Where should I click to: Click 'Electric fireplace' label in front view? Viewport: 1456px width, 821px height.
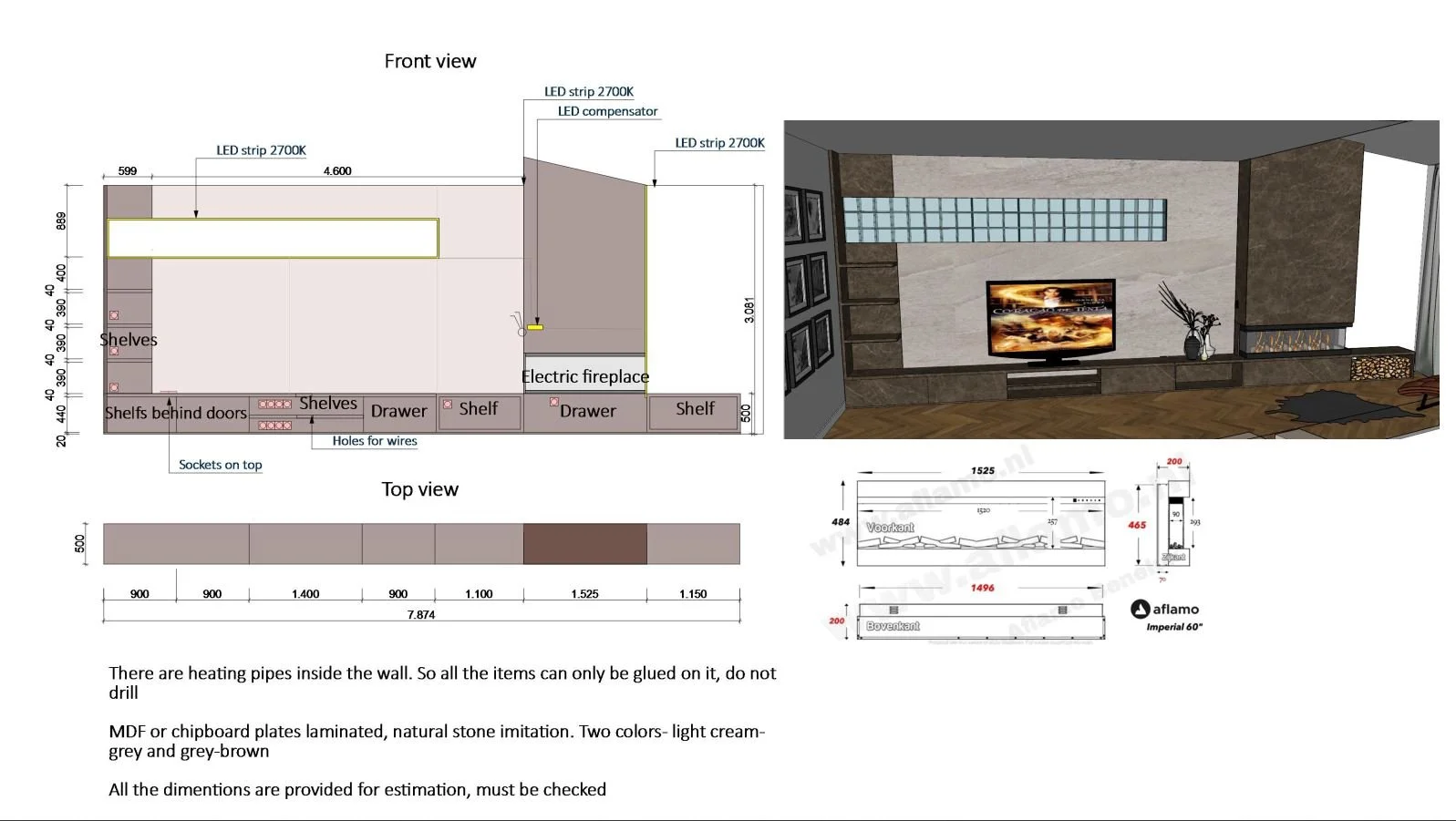click(585, 376)
